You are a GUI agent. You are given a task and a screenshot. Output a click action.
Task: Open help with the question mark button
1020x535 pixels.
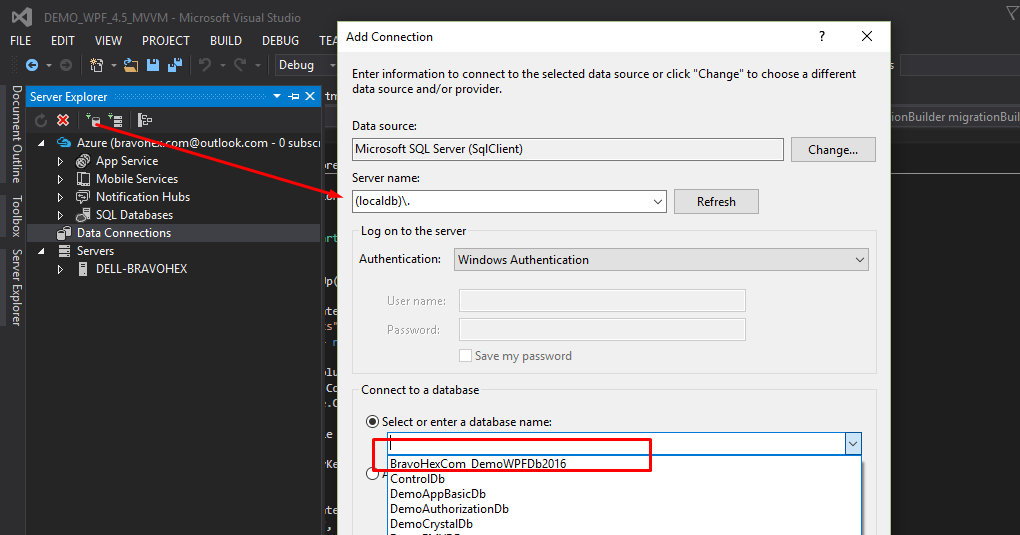[x=822, y=36]
